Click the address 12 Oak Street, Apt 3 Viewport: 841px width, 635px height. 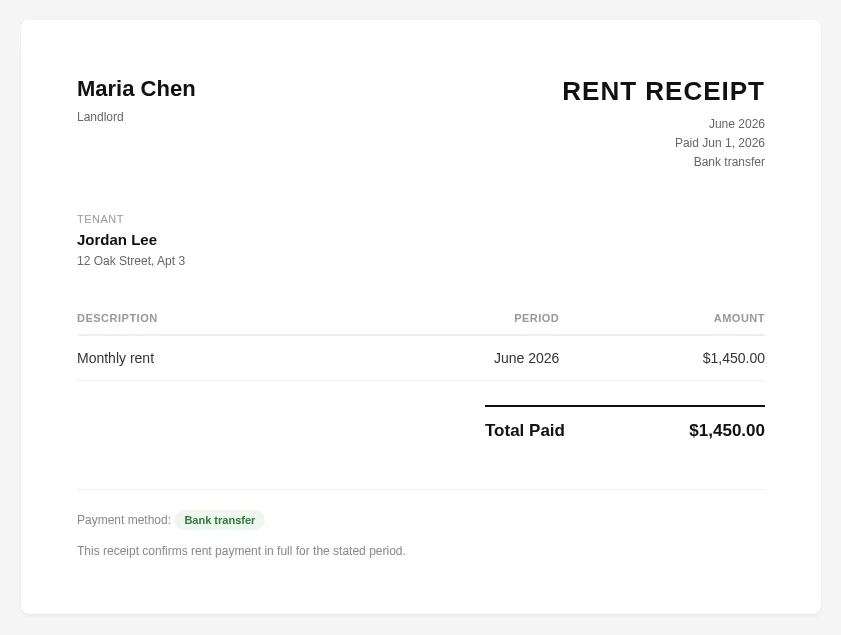pyautogui.click(x=131, y=261)
